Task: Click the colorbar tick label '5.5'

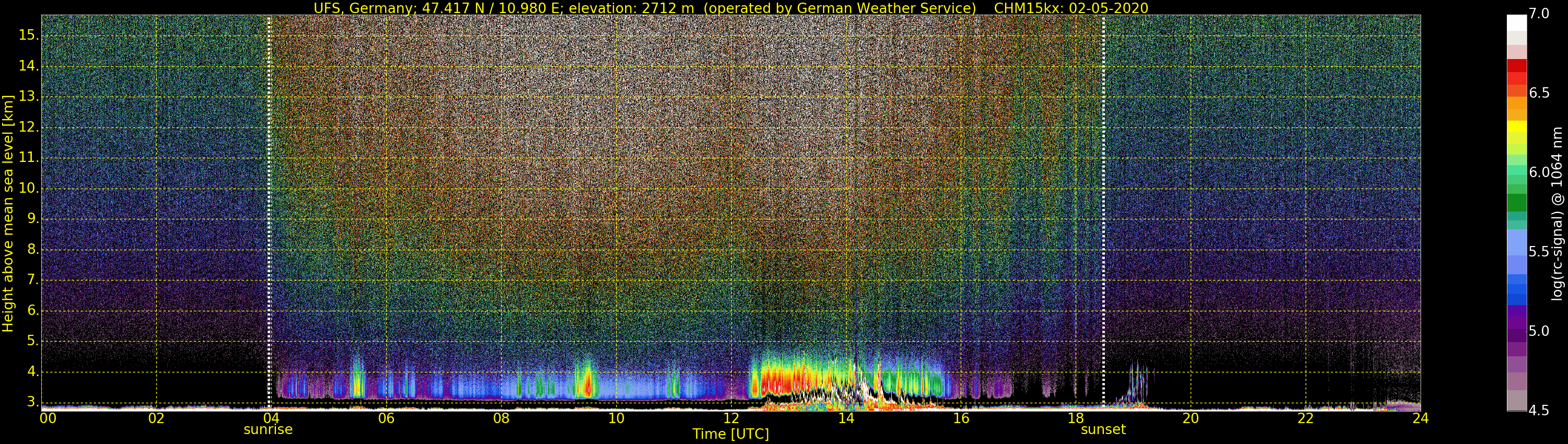Action: 1539,252
